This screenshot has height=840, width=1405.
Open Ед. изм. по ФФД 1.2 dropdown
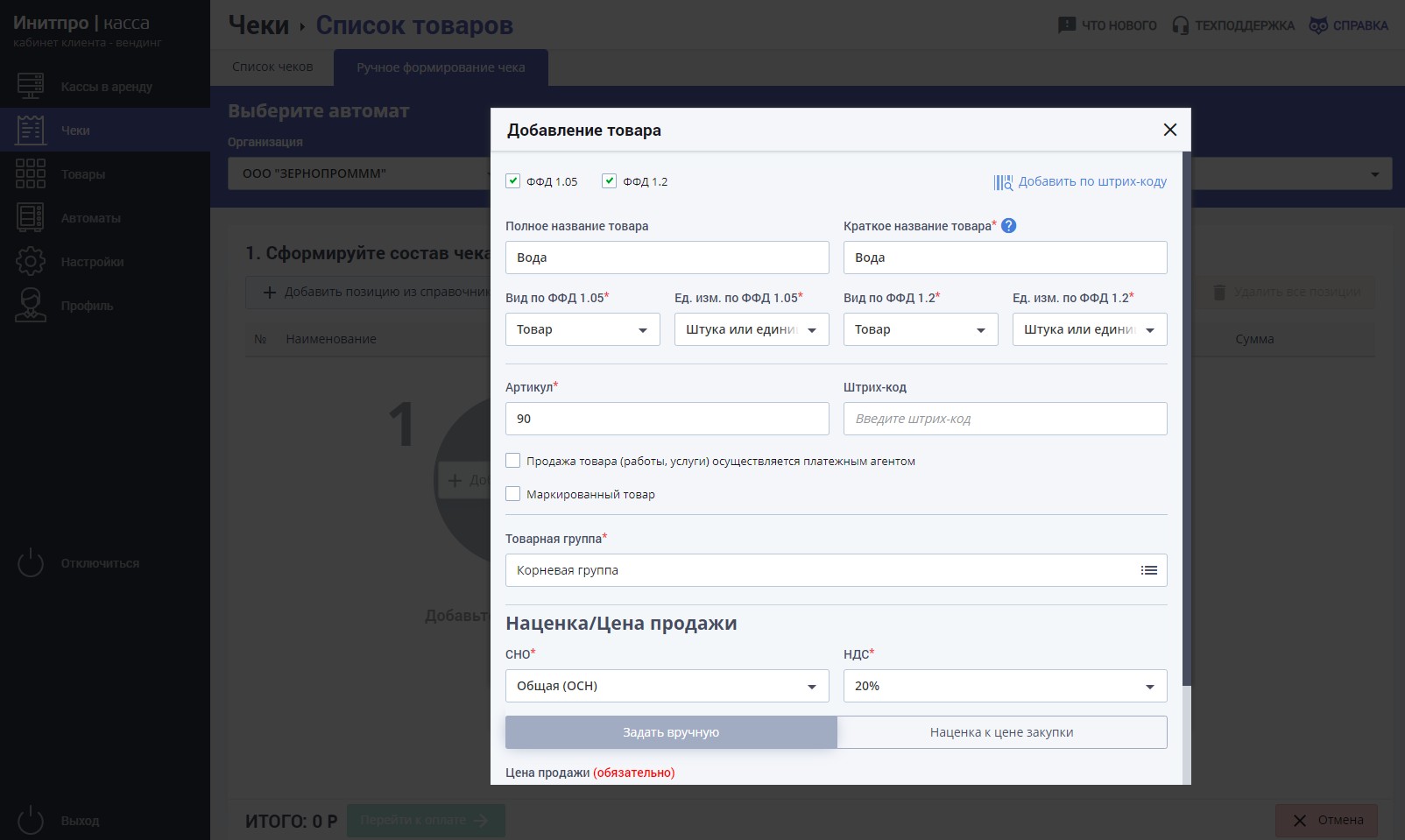point(1090,329)
